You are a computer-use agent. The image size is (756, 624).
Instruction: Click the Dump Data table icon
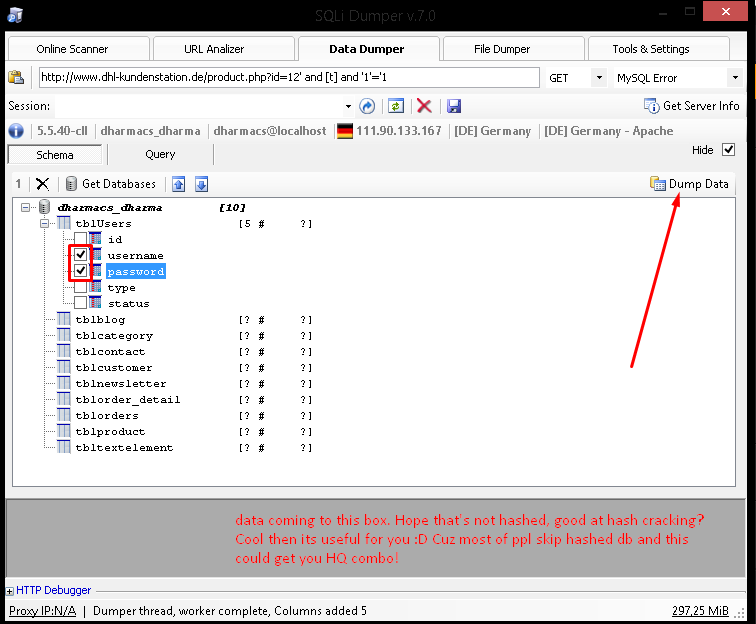click(x=658, y=184)
